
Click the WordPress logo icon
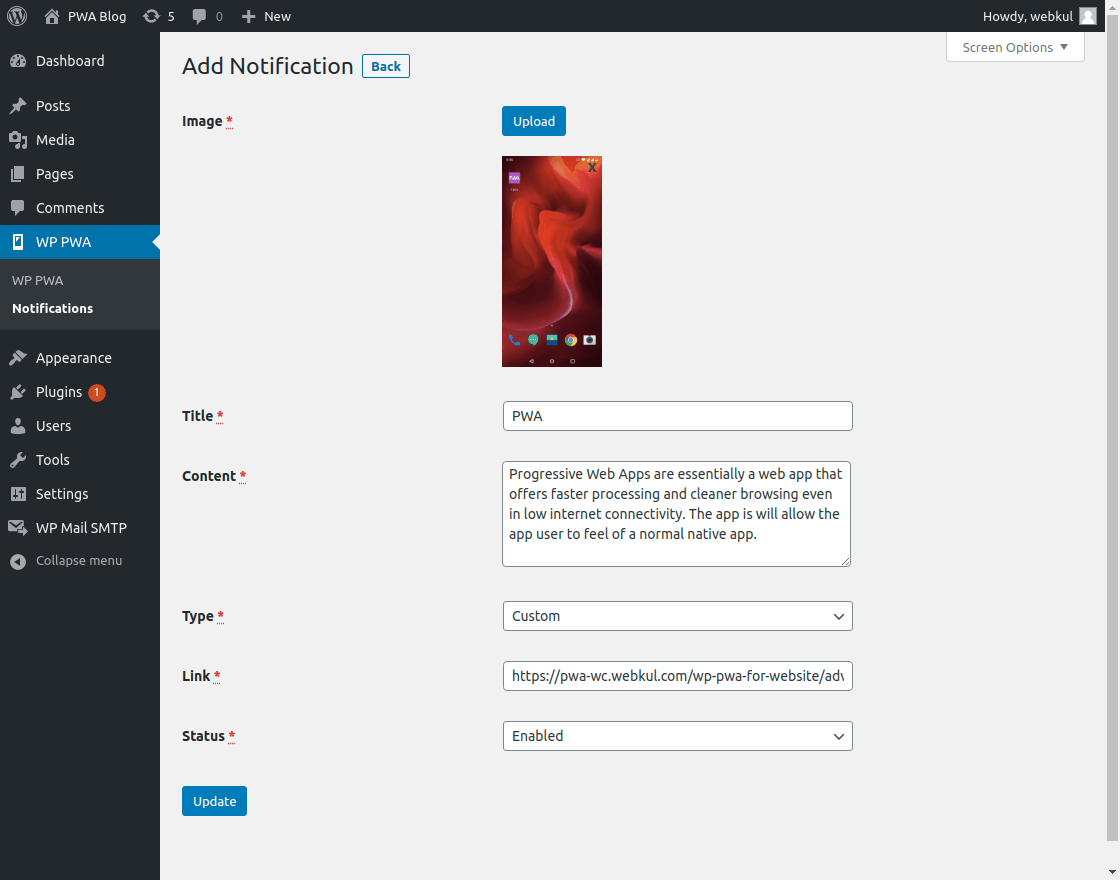point(17,16)
